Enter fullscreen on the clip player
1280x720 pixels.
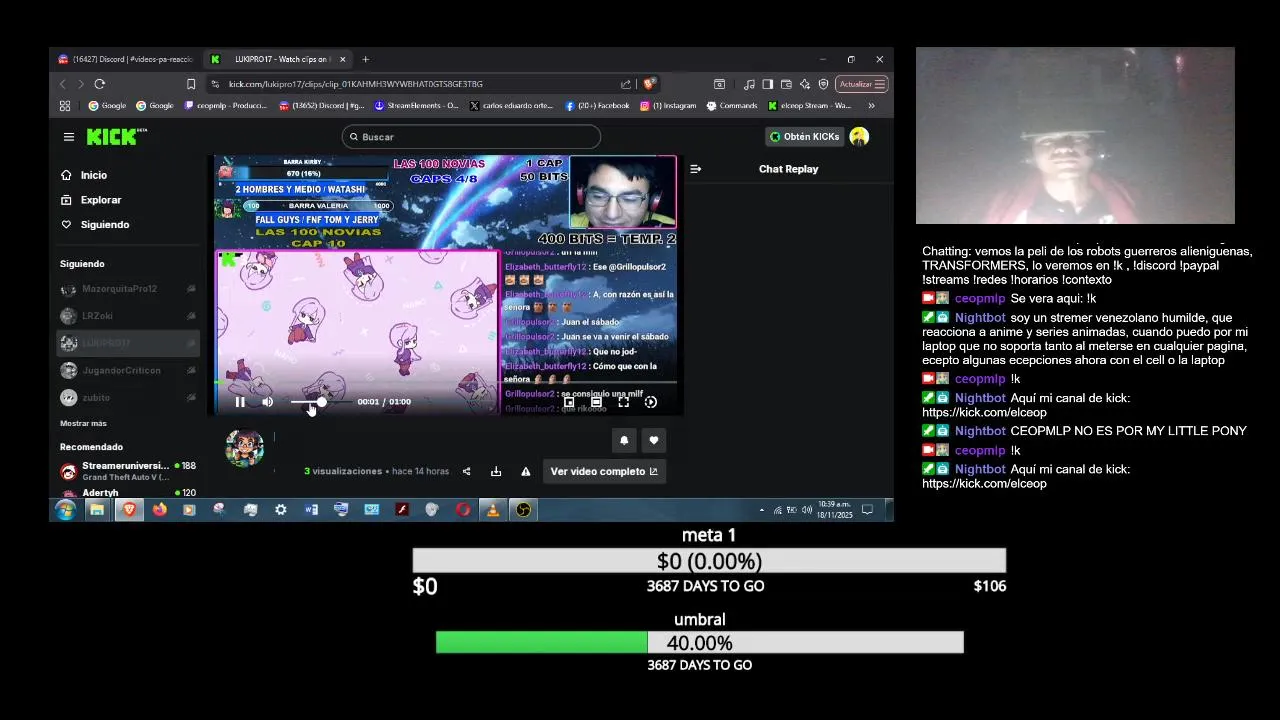point(623,402)
